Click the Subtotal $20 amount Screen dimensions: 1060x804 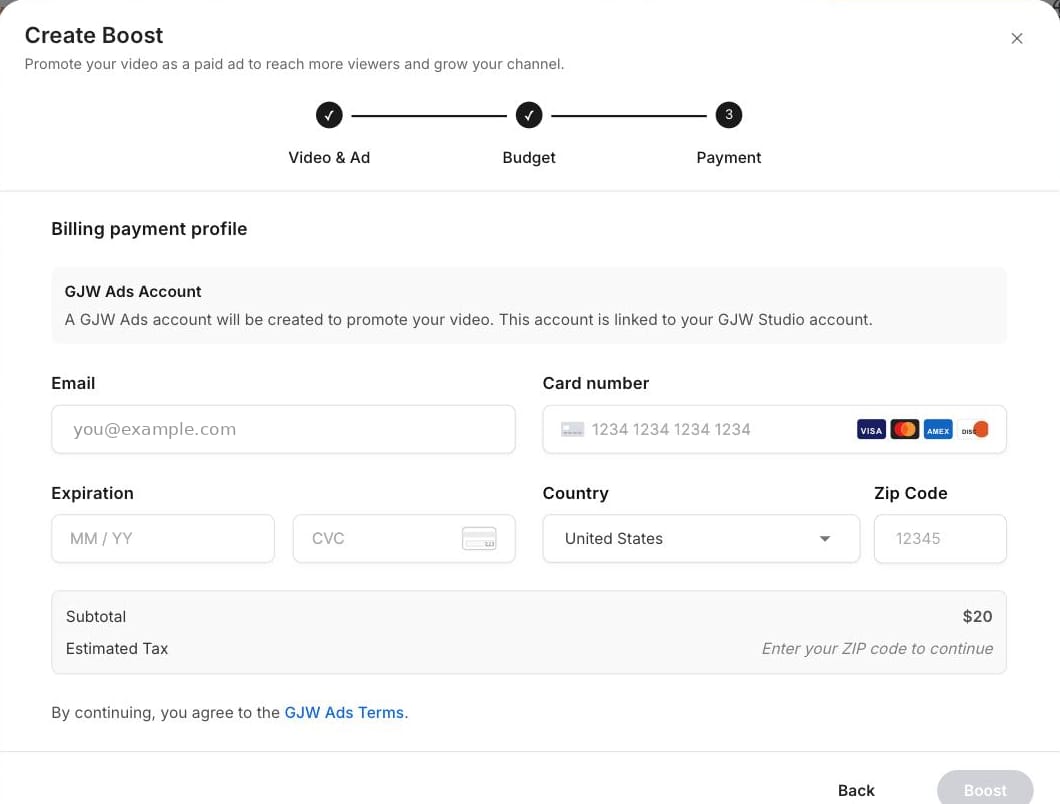point(977,617)
